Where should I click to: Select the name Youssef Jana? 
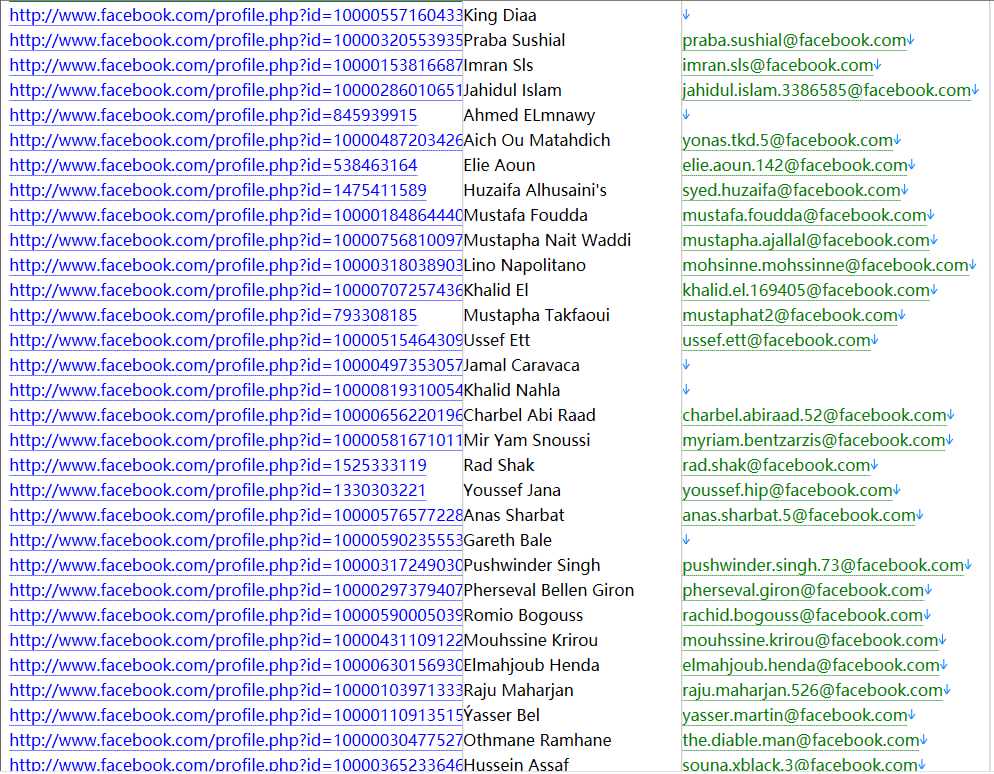pos(512,490)
